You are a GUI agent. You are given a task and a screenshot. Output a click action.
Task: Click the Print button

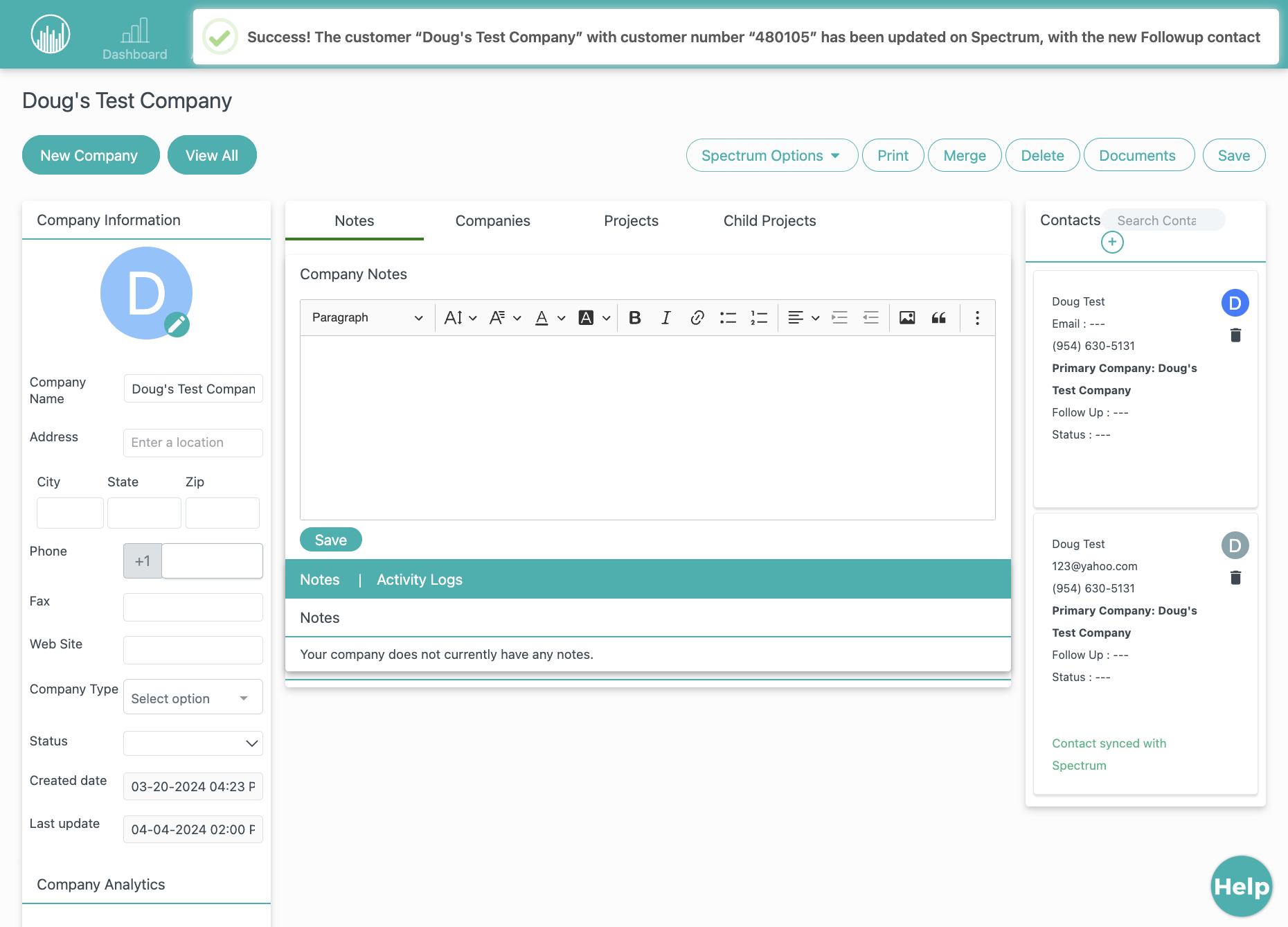pos(893,155)
